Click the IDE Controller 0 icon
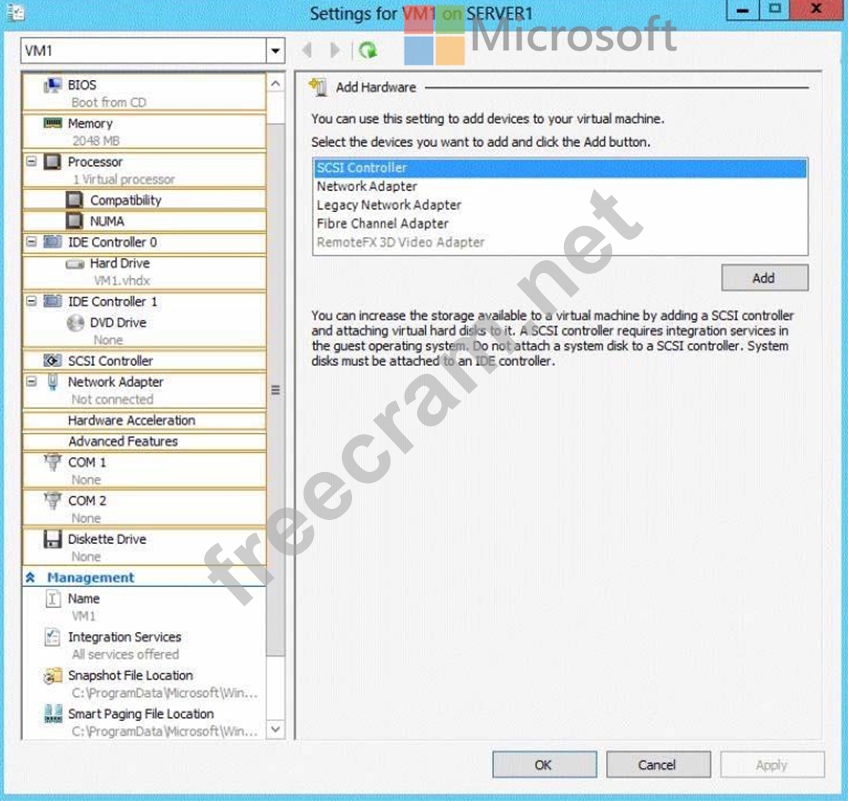848x801 pixels. click(52, 242)
